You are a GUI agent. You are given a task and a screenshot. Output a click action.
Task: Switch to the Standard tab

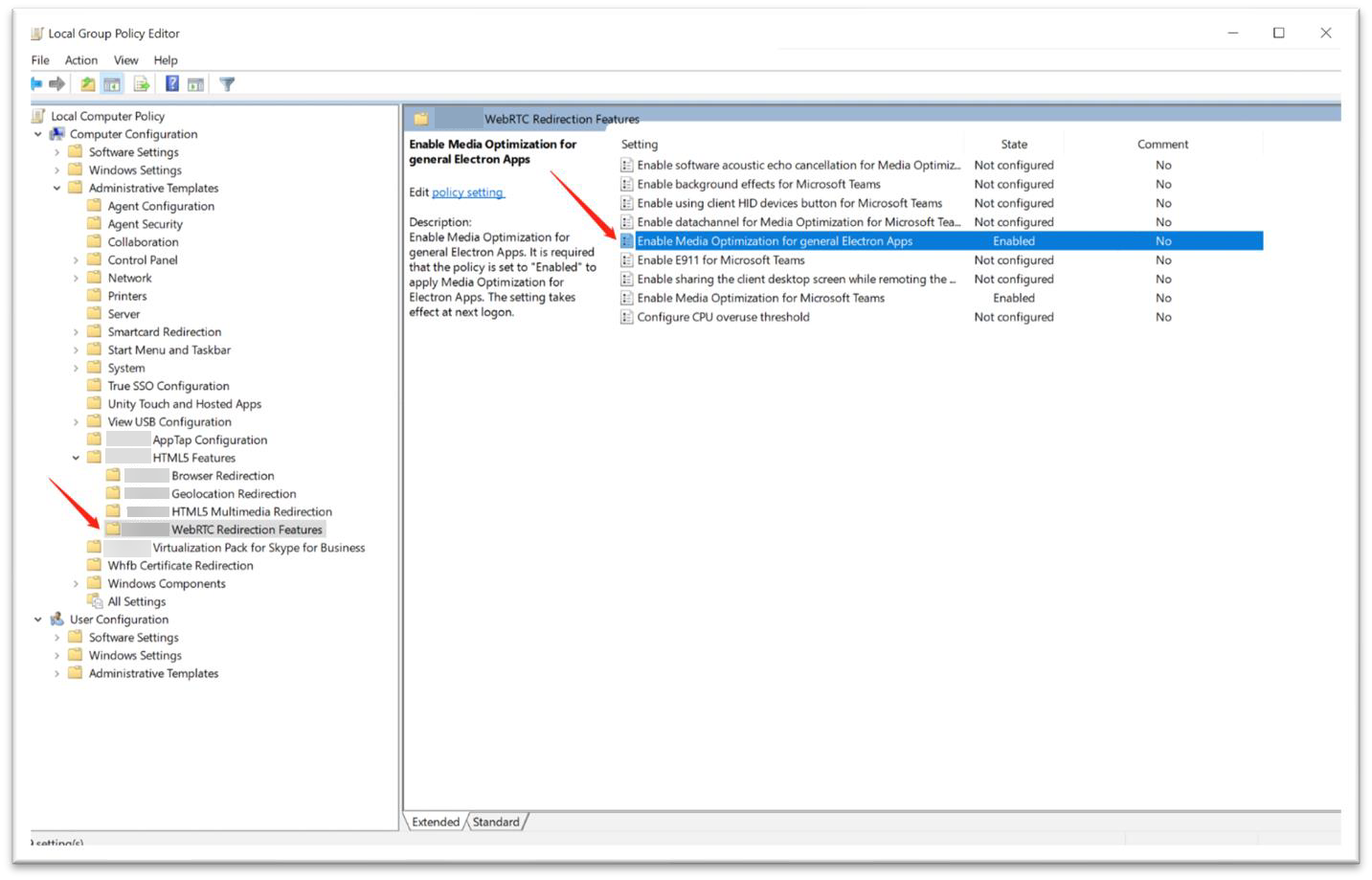tap(496, 822)
